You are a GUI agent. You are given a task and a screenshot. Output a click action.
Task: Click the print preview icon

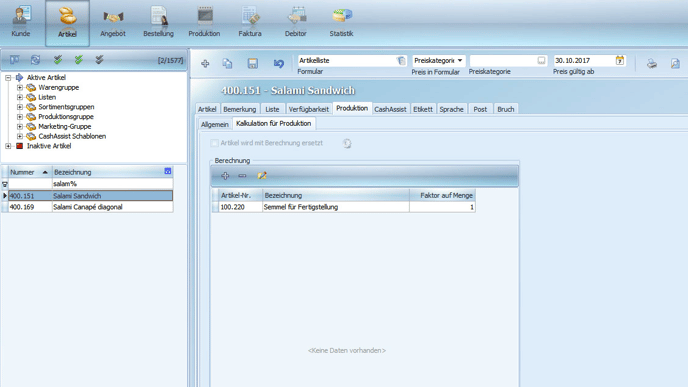675,64
